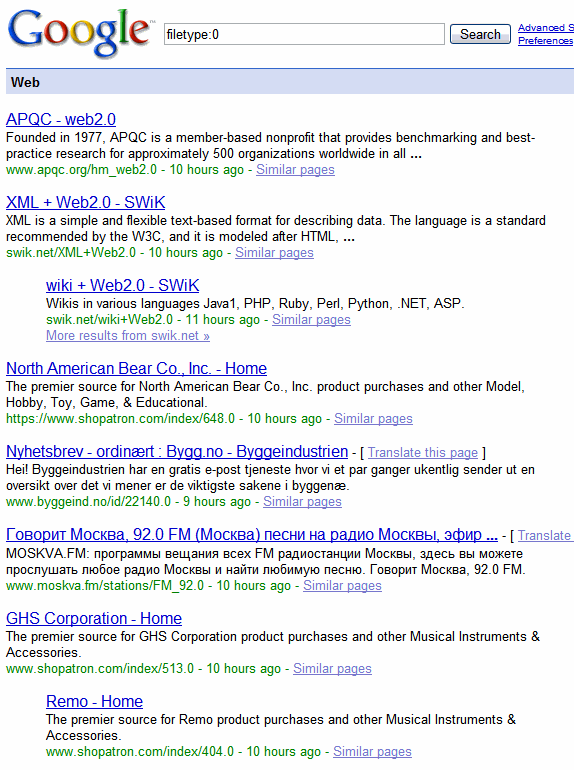This screenshot has height=770, width=574.
Task: Open the wiki + Web2.0 - SWiK result
Action: point(122,285)
